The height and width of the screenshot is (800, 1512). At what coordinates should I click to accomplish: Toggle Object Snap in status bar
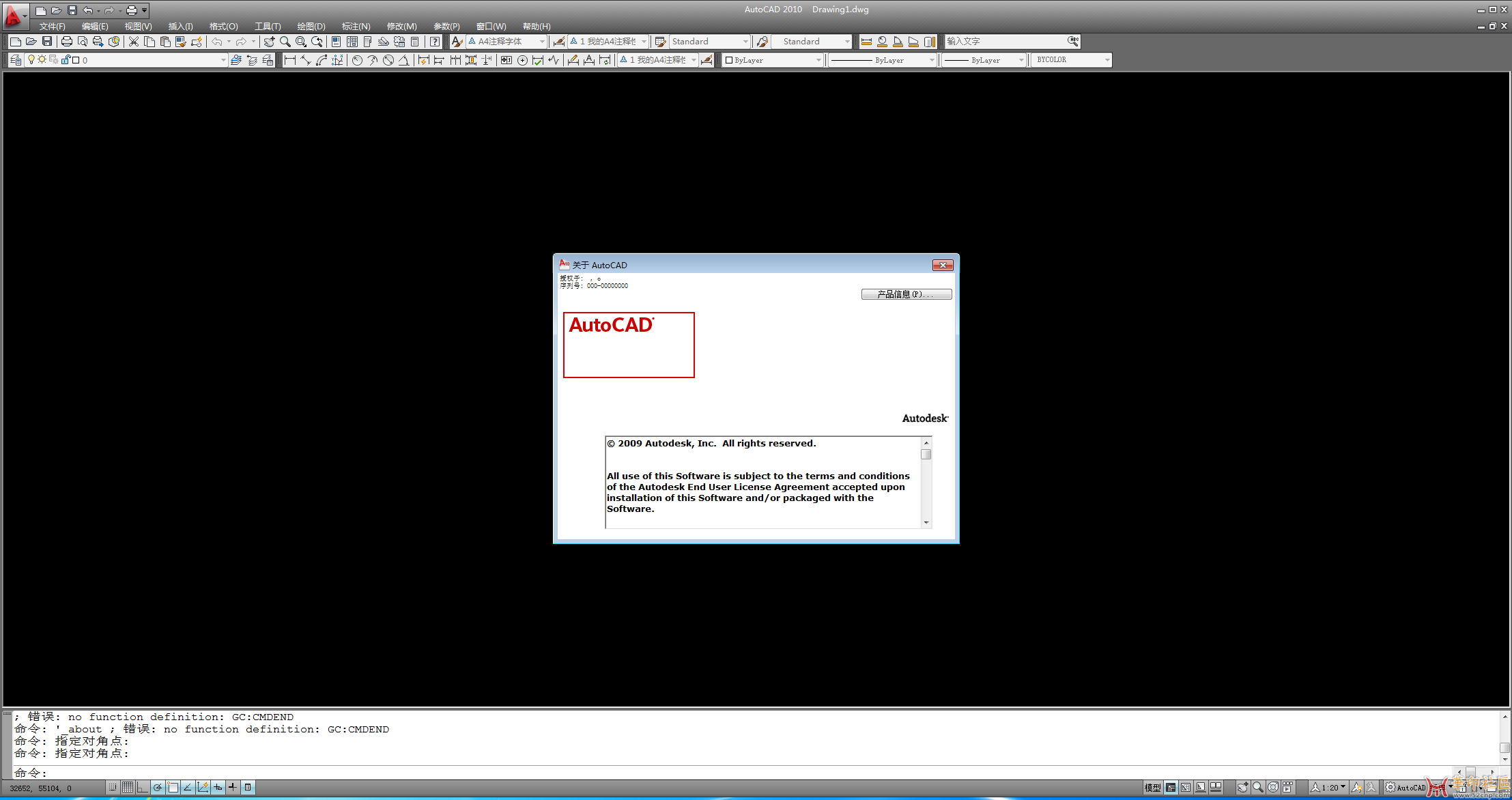pos(173,787)
